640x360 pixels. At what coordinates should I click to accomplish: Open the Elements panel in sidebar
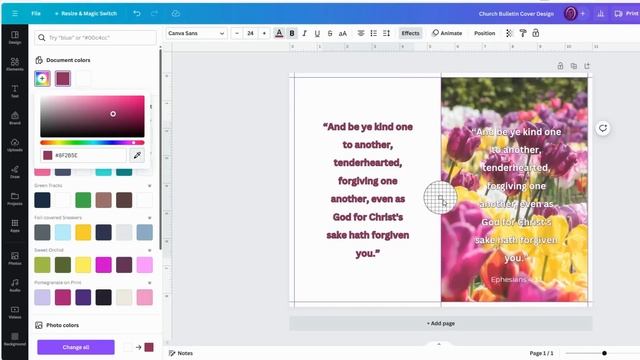[x=15, y=64]
